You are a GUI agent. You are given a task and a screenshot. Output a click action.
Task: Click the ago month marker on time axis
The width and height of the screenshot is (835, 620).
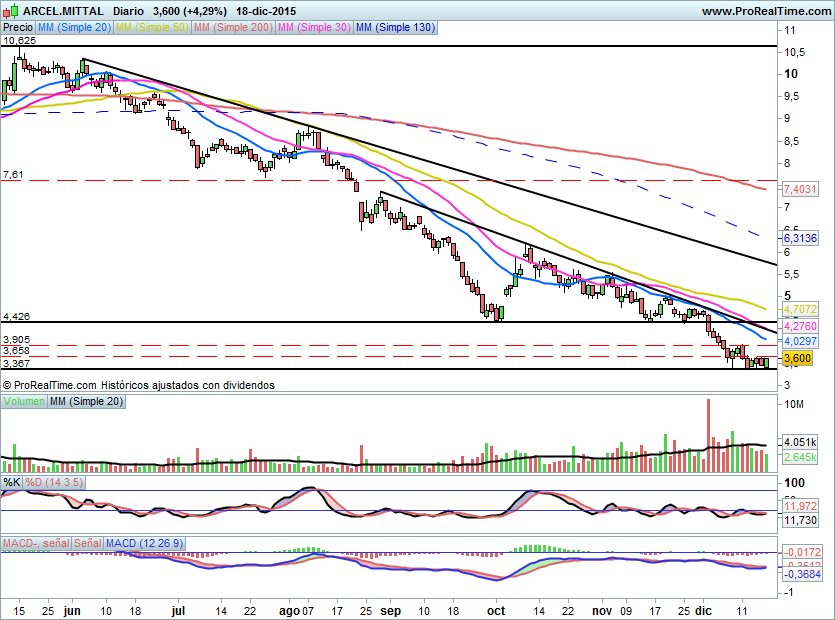coord(290,611)
